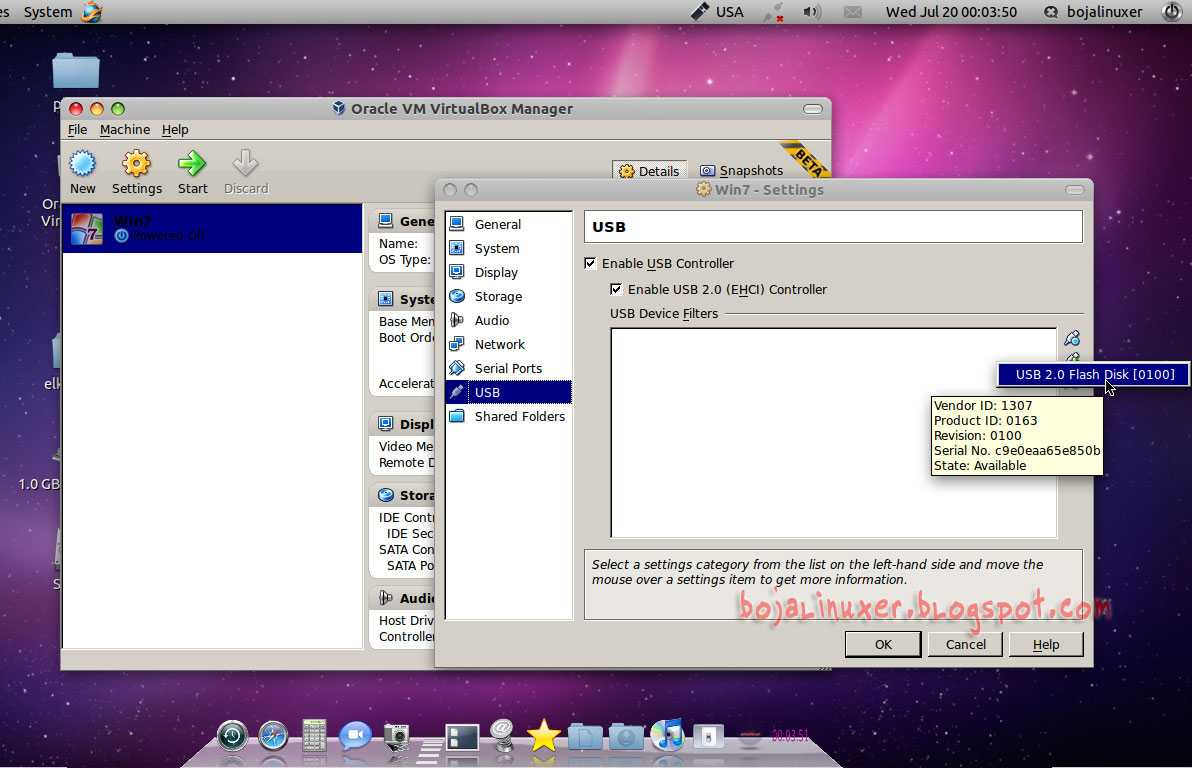The image size is (1192, 768).
Task: Click the Help button in Win7 Settings
Action: (1046, 645)
